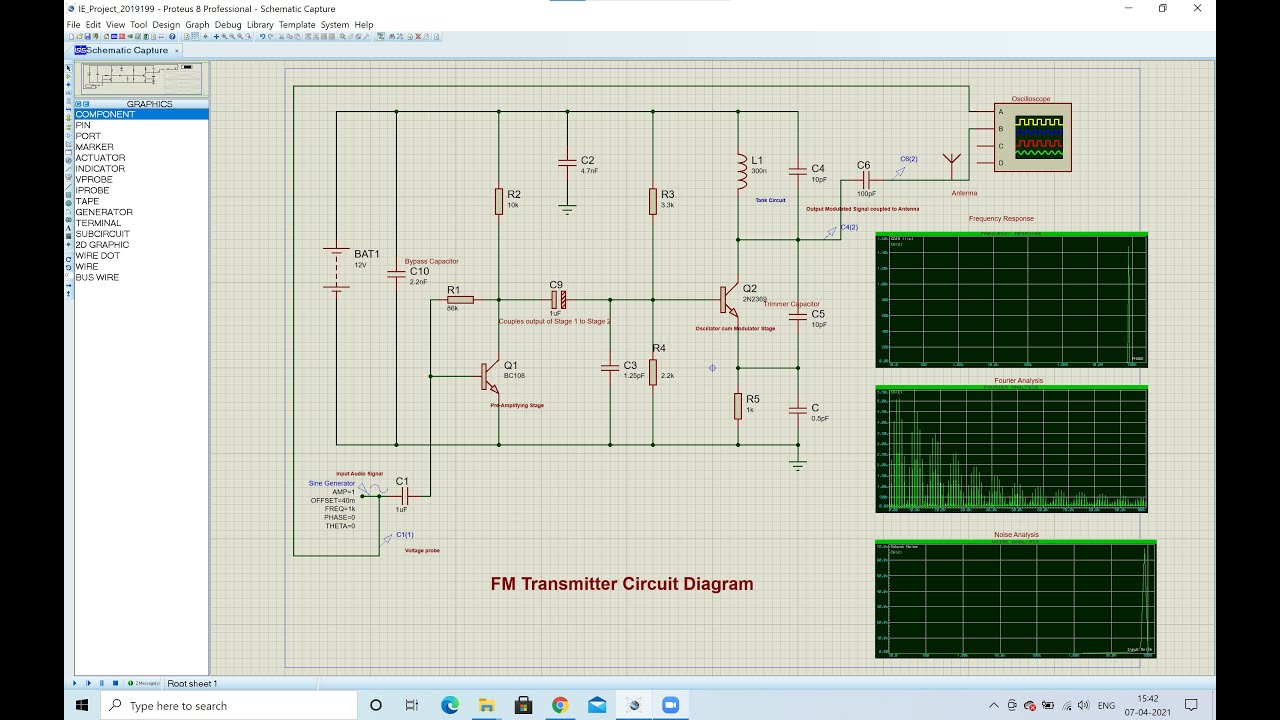This screenshot has width=1280, height=720.
Task: Select VPROBE in the graphics list
Action: tap(141, 179)
